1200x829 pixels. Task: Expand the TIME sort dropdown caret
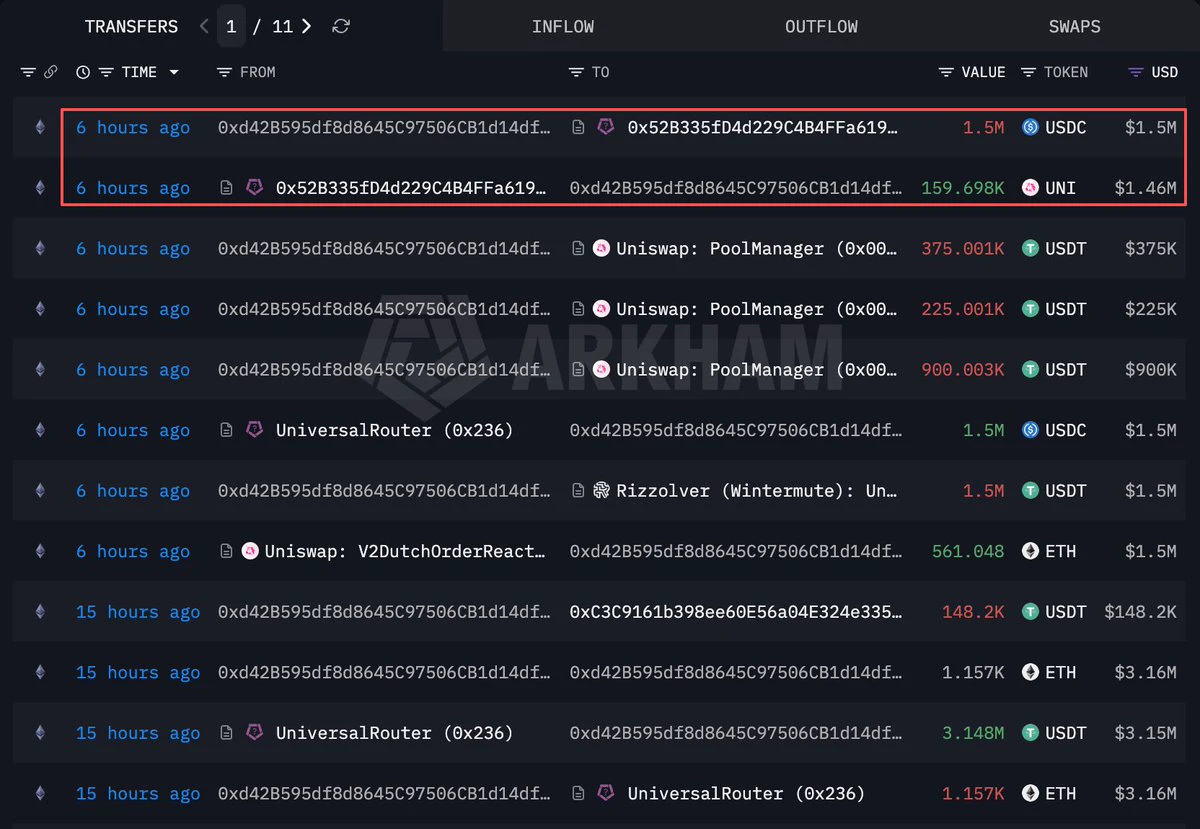[x=174, y=72]
